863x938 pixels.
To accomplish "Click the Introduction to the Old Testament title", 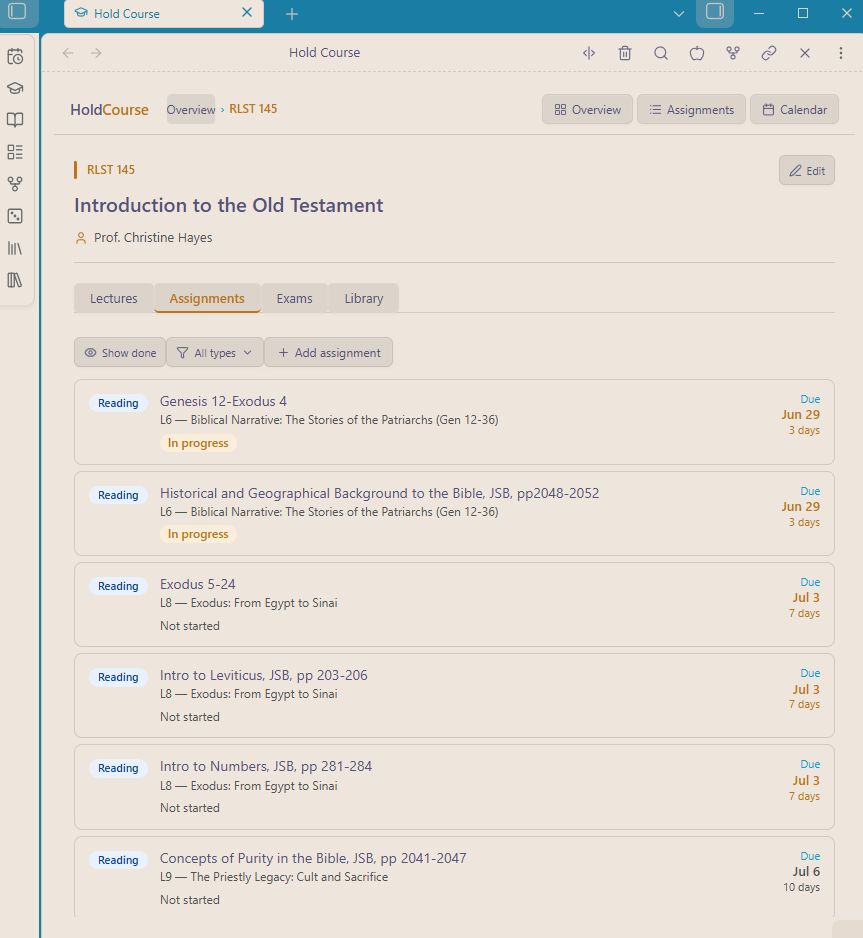I will click(x=228, y=205).
